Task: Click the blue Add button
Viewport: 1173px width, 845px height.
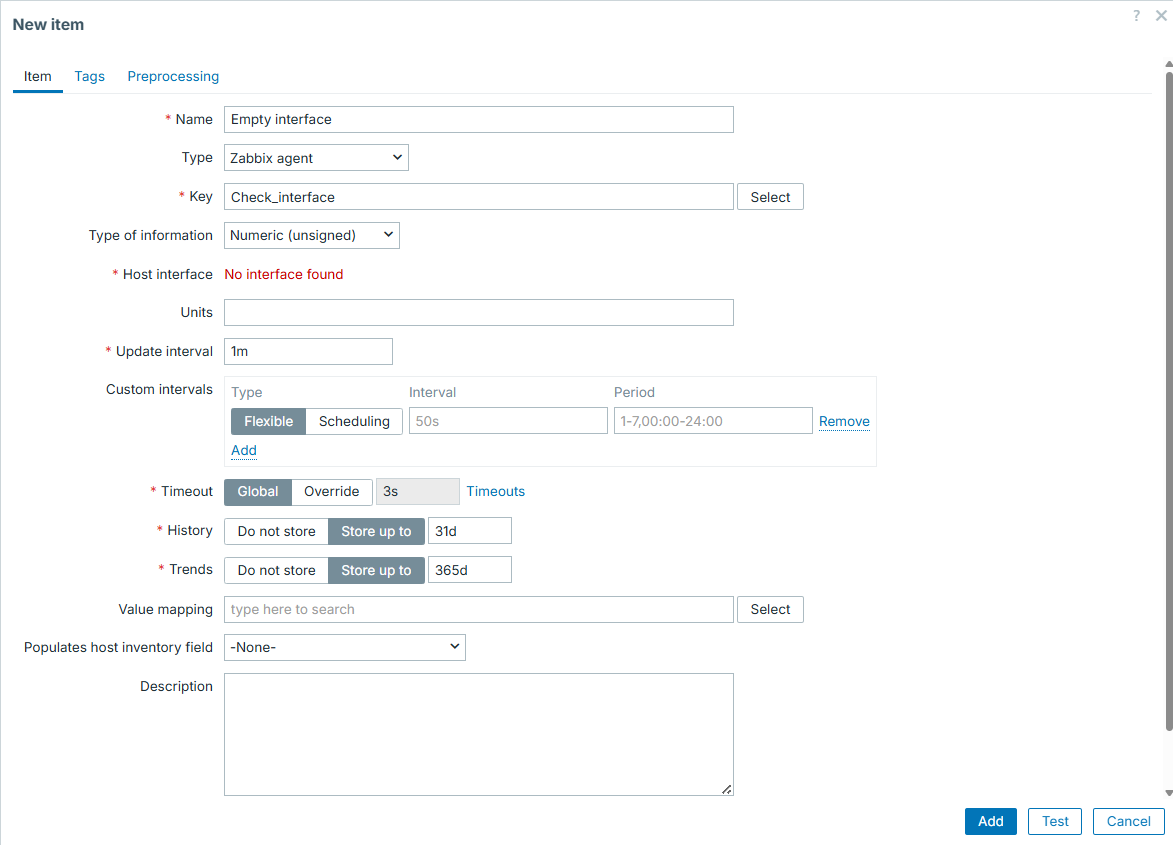Action: 990,821
